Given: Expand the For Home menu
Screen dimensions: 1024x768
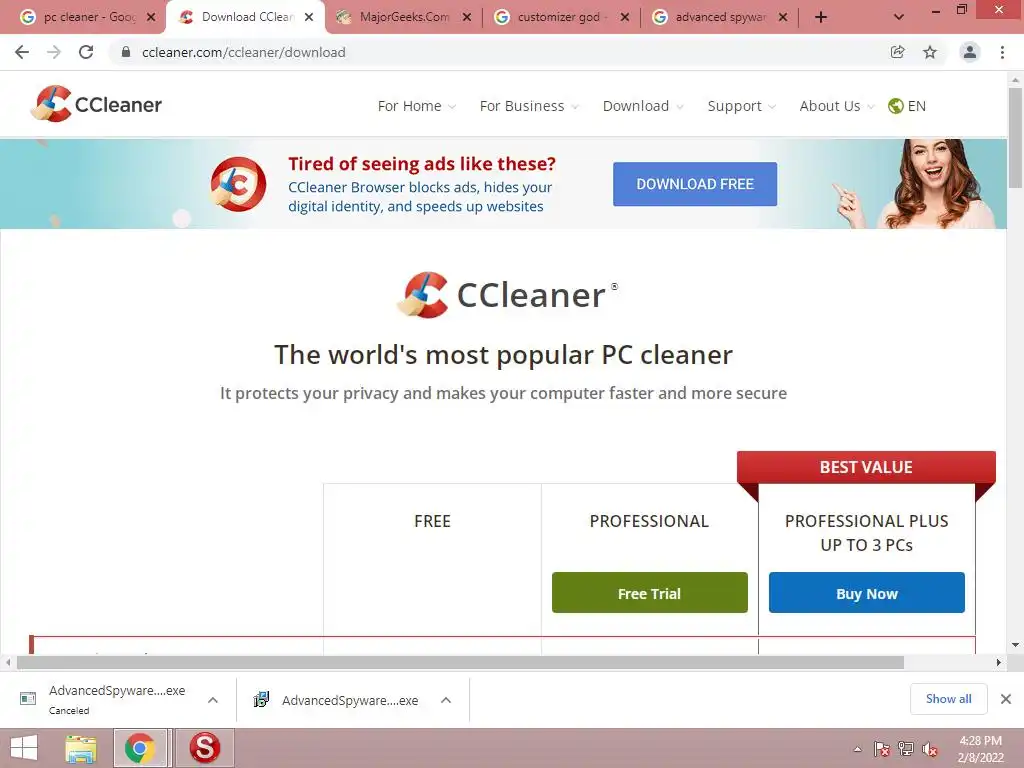Looking at the screenshot, I should pos(416,106).
